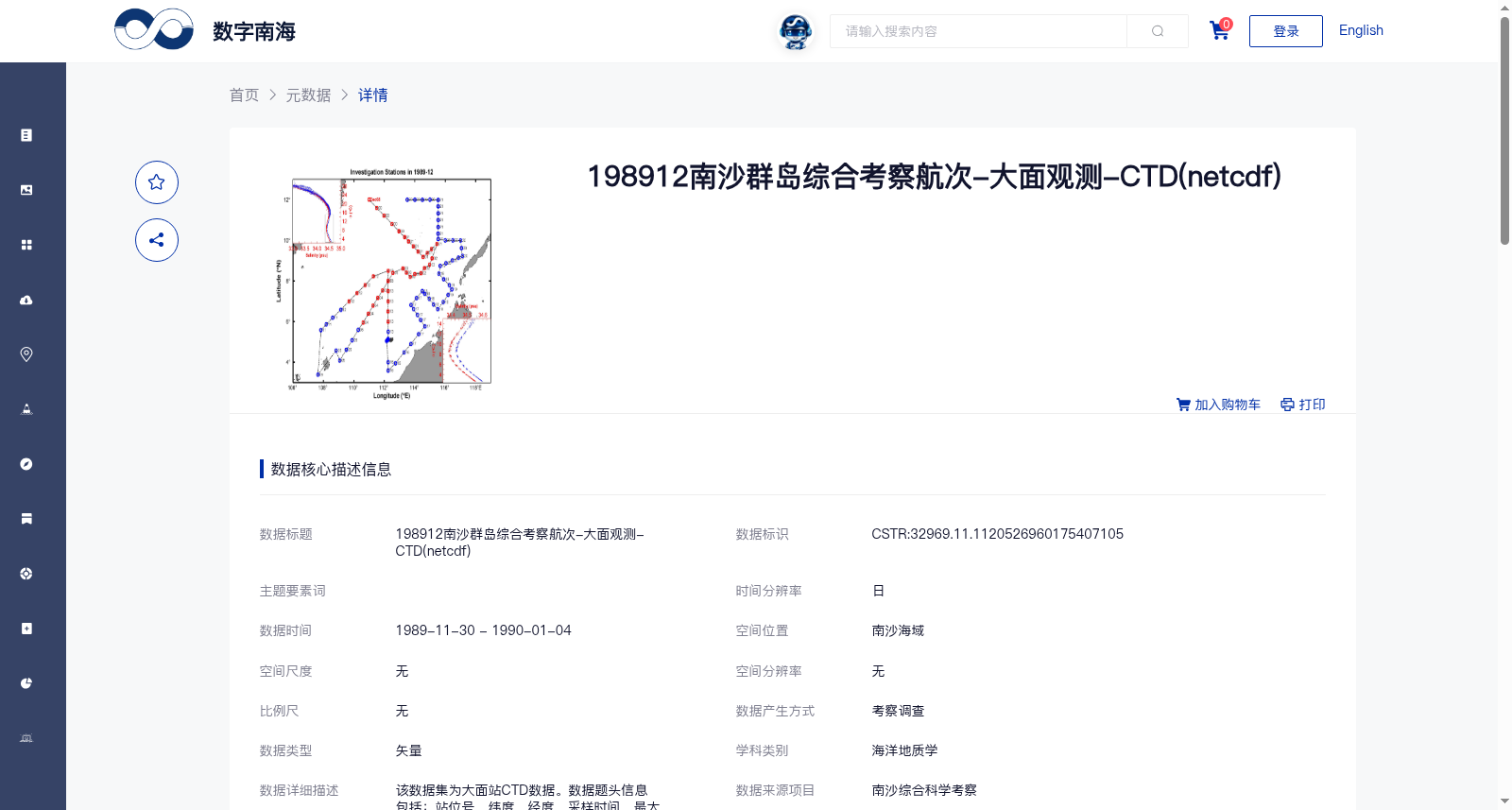
Task: Click date range 1989-11-30 - 1990-01-04
Action: [x=483, y=630]
